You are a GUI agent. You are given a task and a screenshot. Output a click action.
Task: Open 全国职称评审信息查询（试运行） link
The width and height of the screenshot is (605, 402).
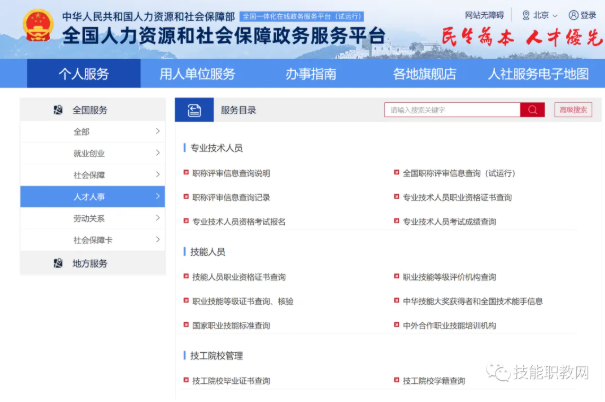459,173
